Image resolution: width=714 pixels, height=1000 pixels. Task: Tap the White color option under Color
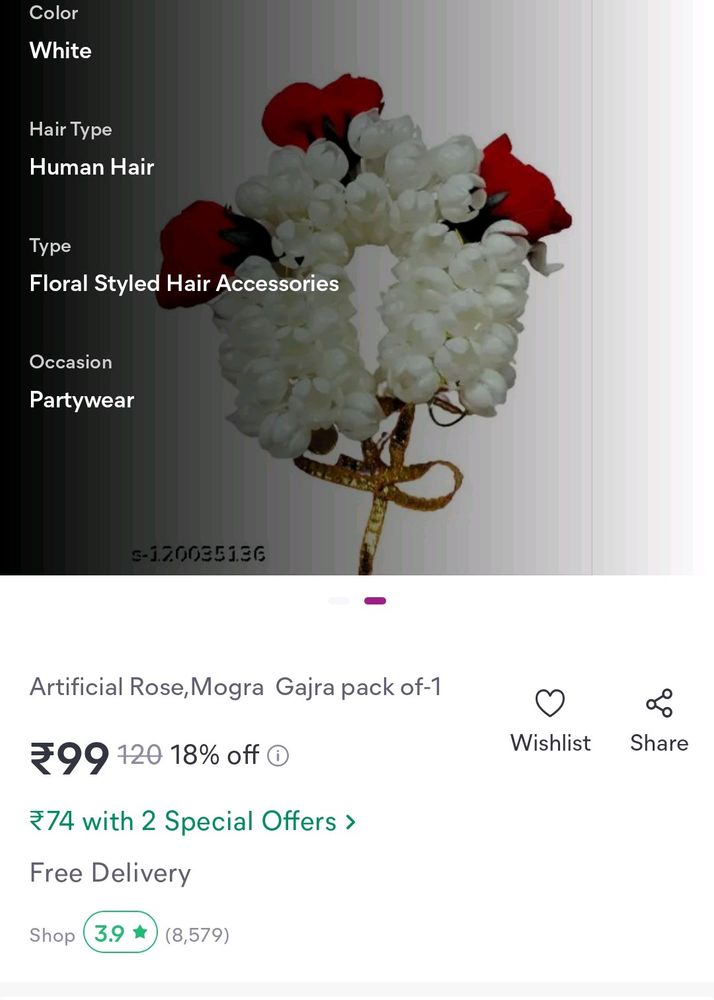click(x=60, y=50)
